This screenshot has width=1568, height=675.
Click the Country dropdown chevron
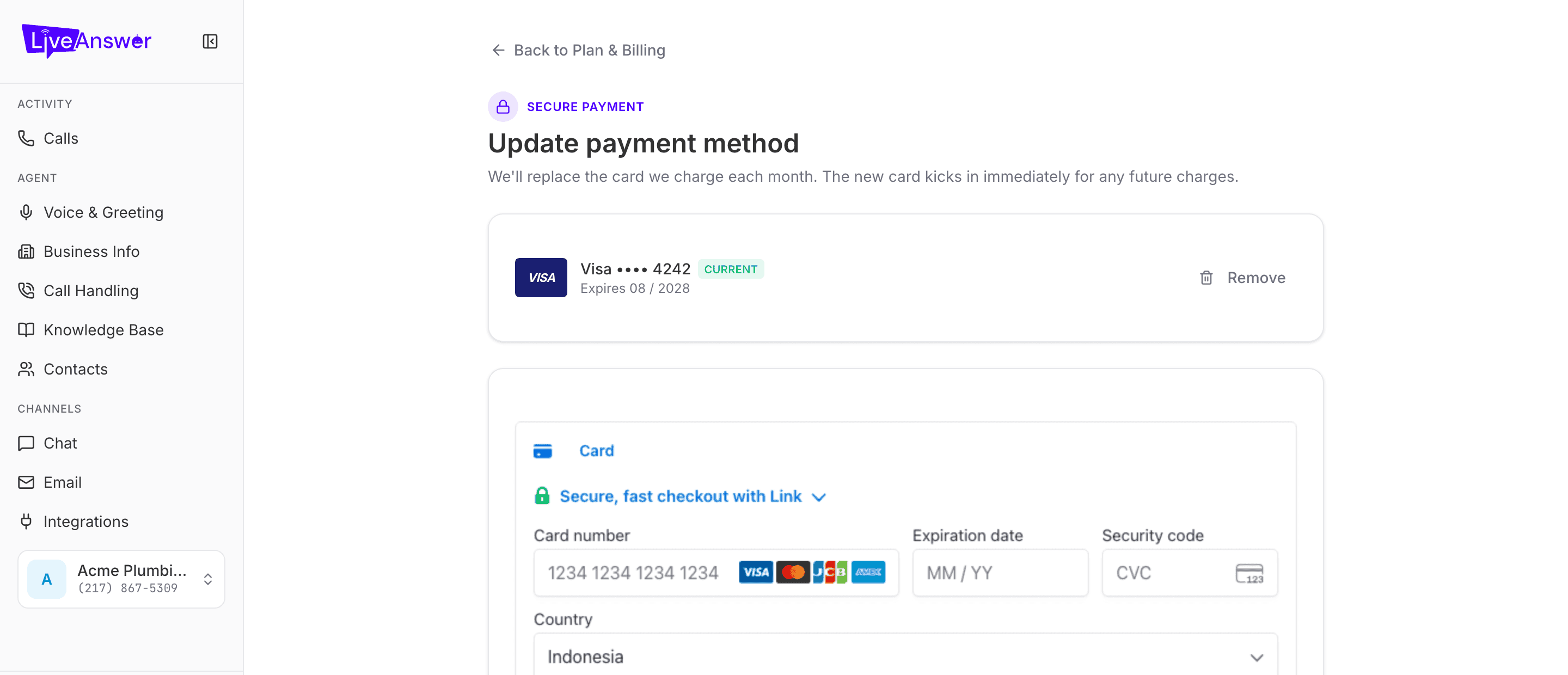pyautogui.click(x=1257, y=658)
